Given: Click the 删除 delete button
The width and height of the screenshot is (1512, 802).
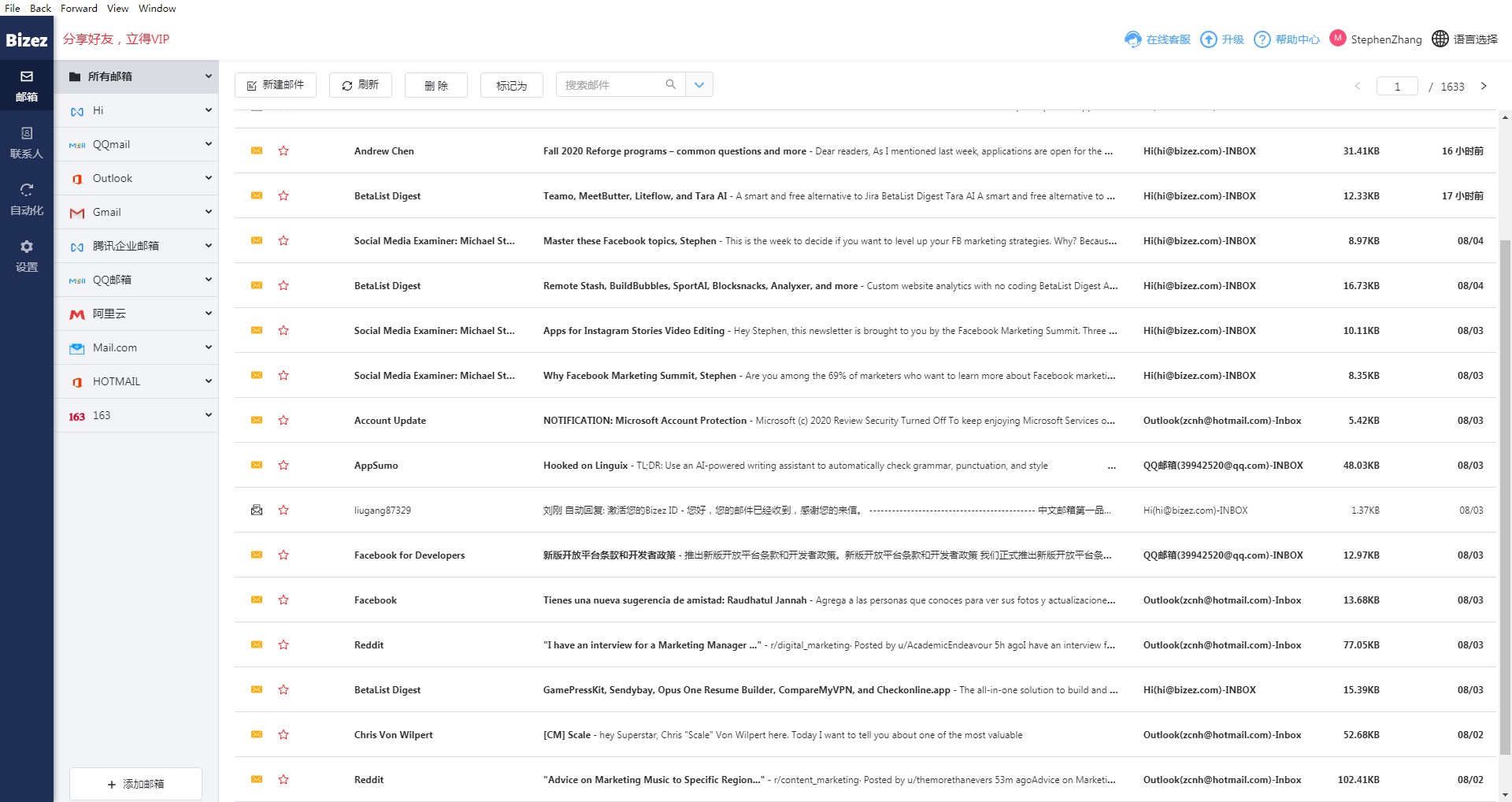Looking at the screenshot, I should coord(436,85).
